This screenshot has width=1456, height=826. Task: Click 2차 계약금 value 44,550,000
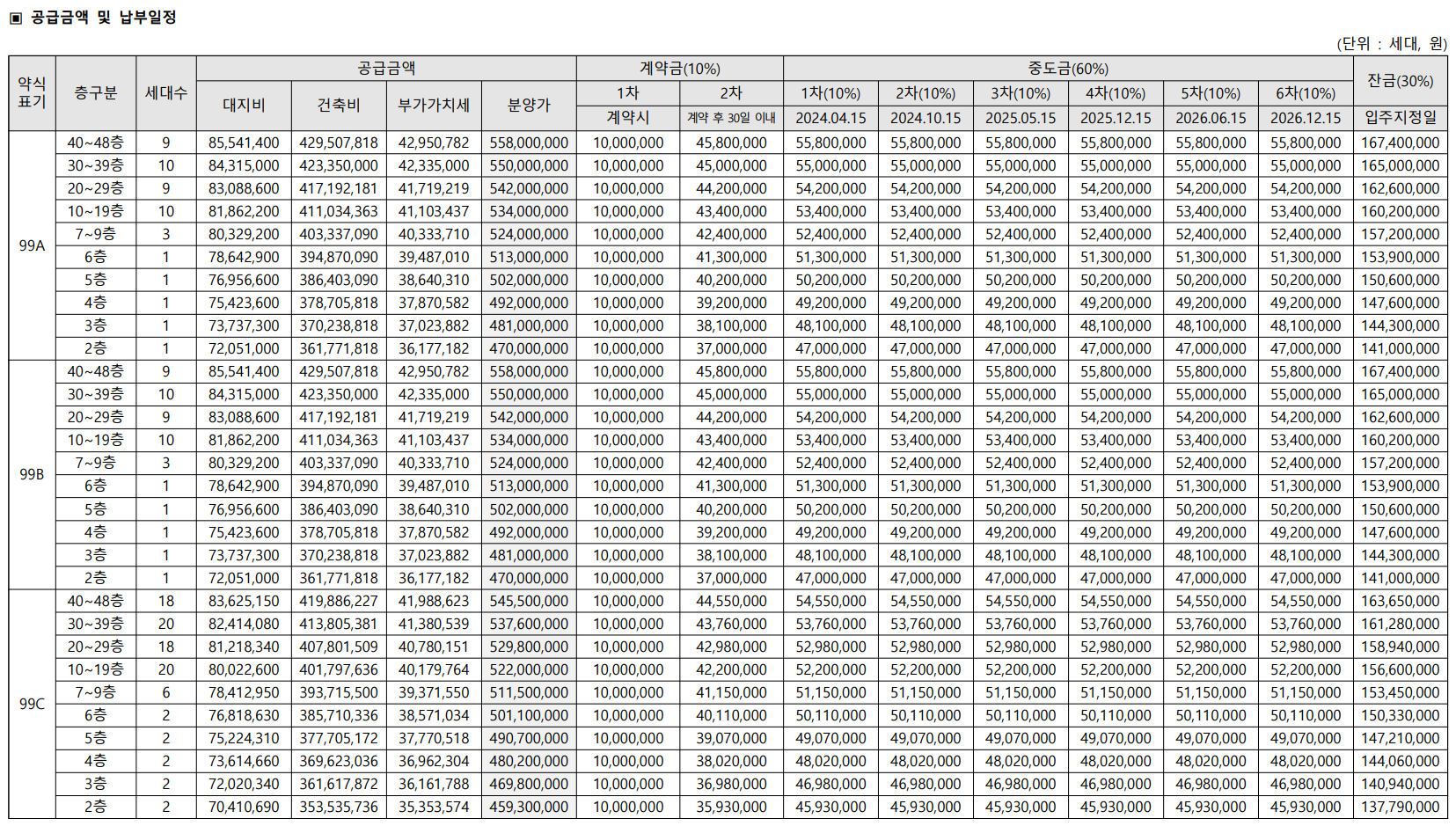click(731, 601)
